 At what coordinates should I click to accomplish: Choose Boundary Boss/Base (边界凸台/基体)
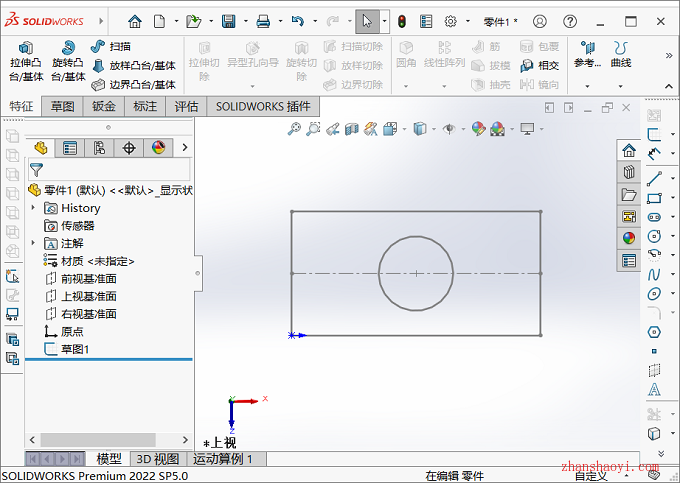tap(134, 85)
